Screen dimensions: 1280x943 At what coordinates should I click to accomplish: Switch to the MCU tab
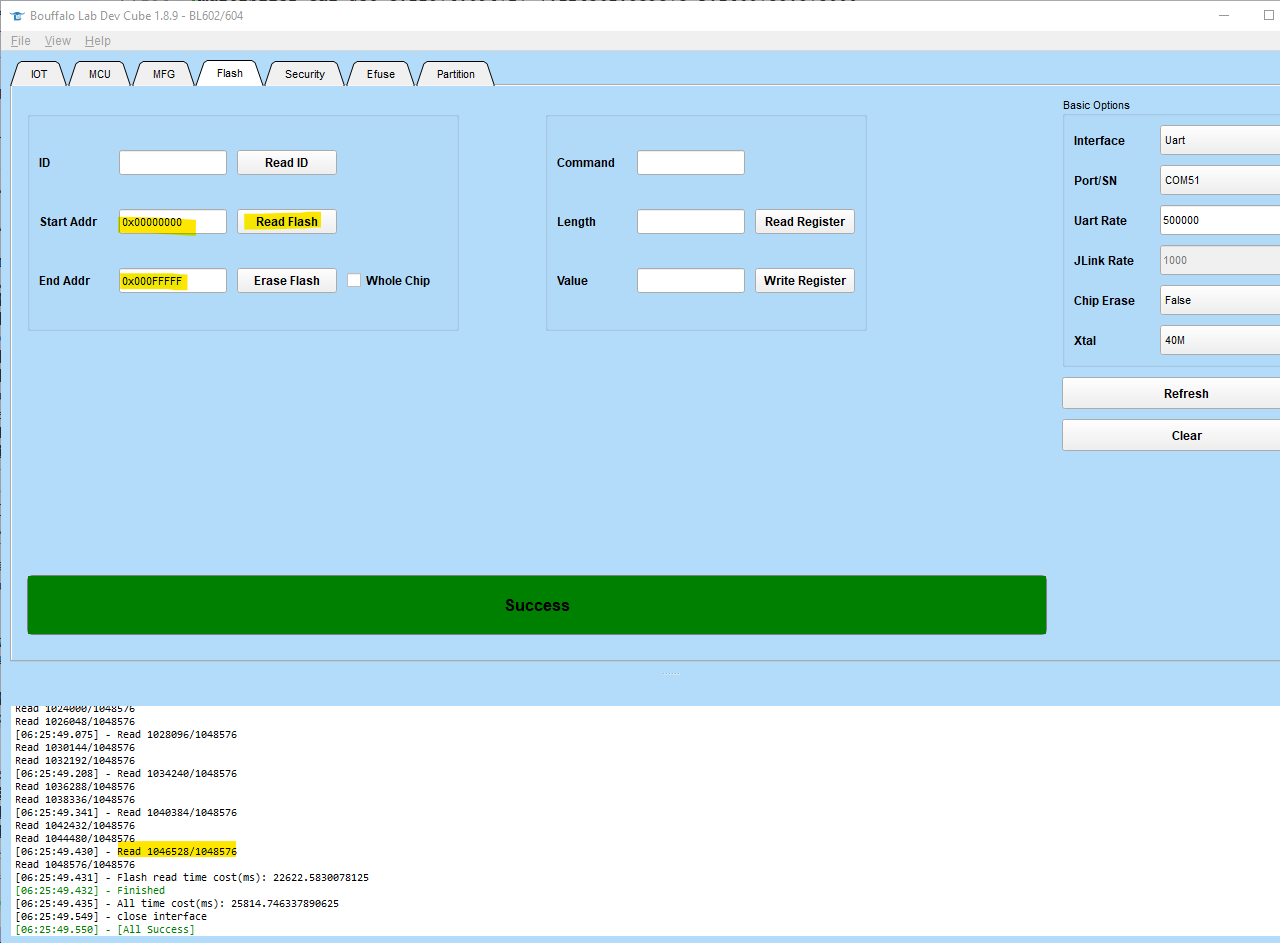[100, 74]
